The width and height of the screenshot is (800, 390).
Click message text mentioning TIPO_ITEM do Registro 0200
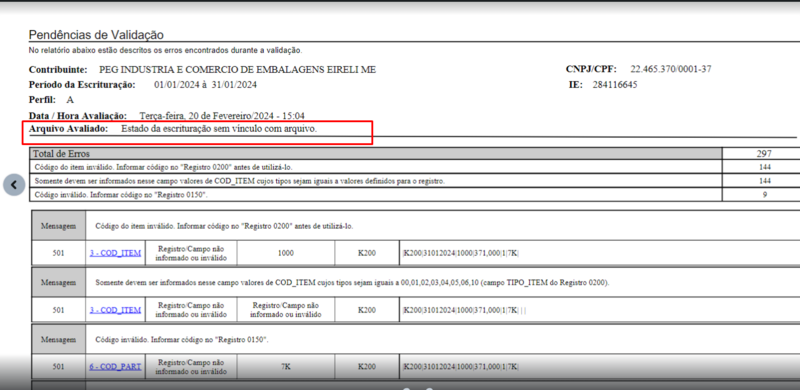(x=352, y=282)
